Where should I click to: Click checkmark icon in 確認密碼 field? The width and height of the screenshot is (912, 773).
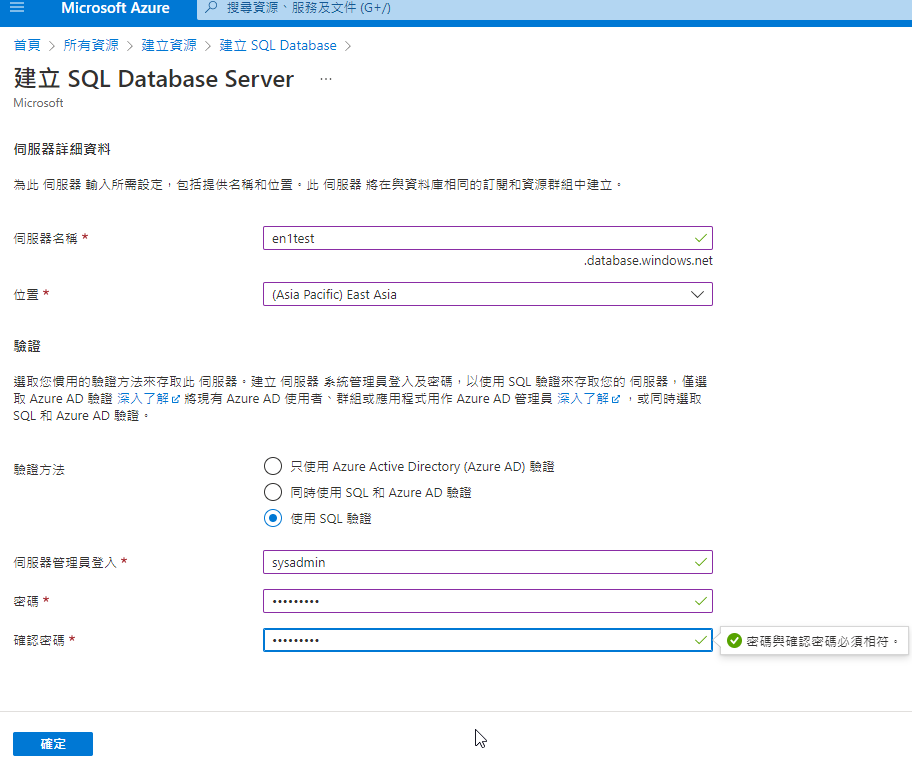[x=701, y=640]
